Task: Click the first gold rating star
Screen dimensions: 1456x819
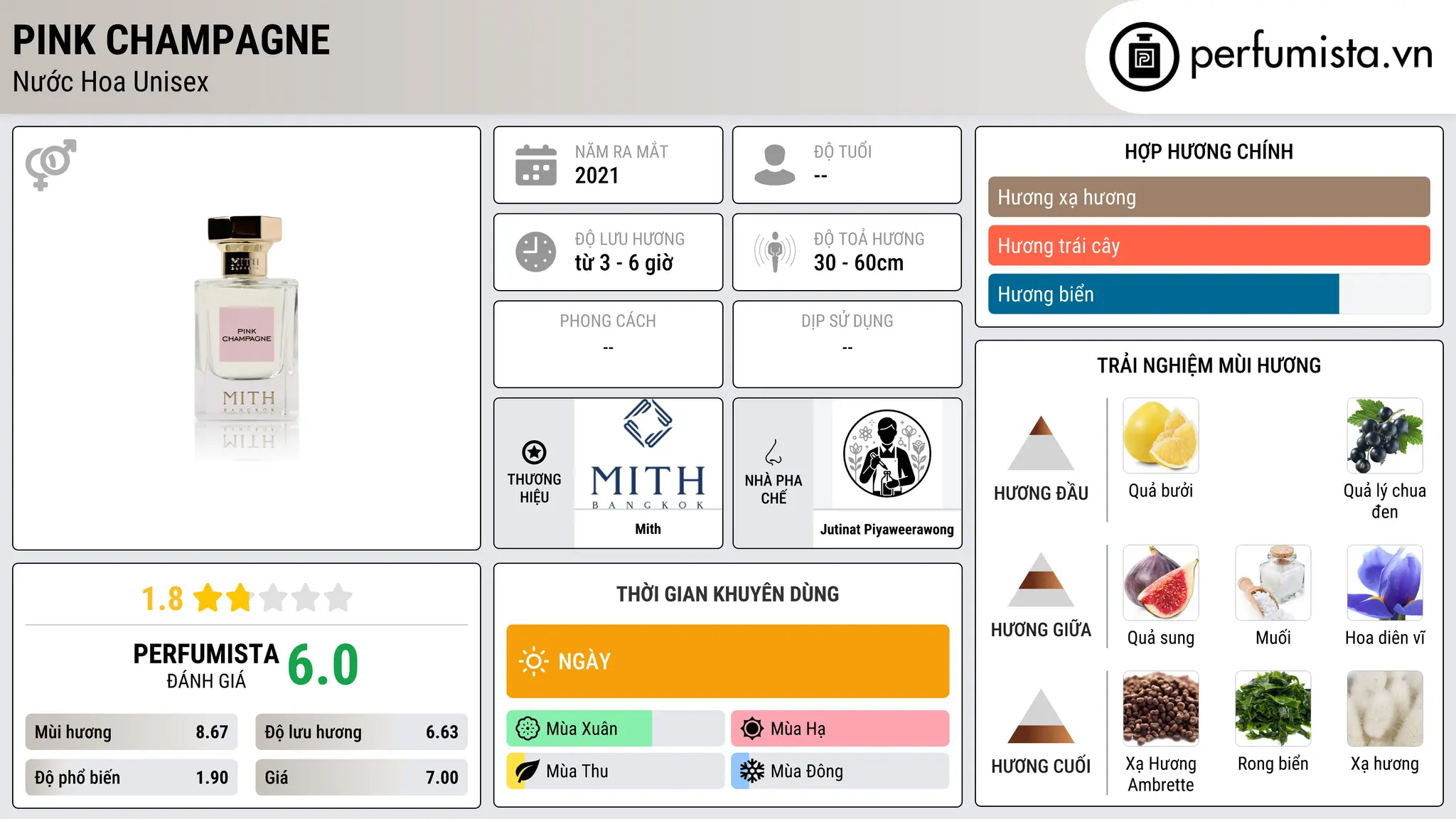Action: 208,598
